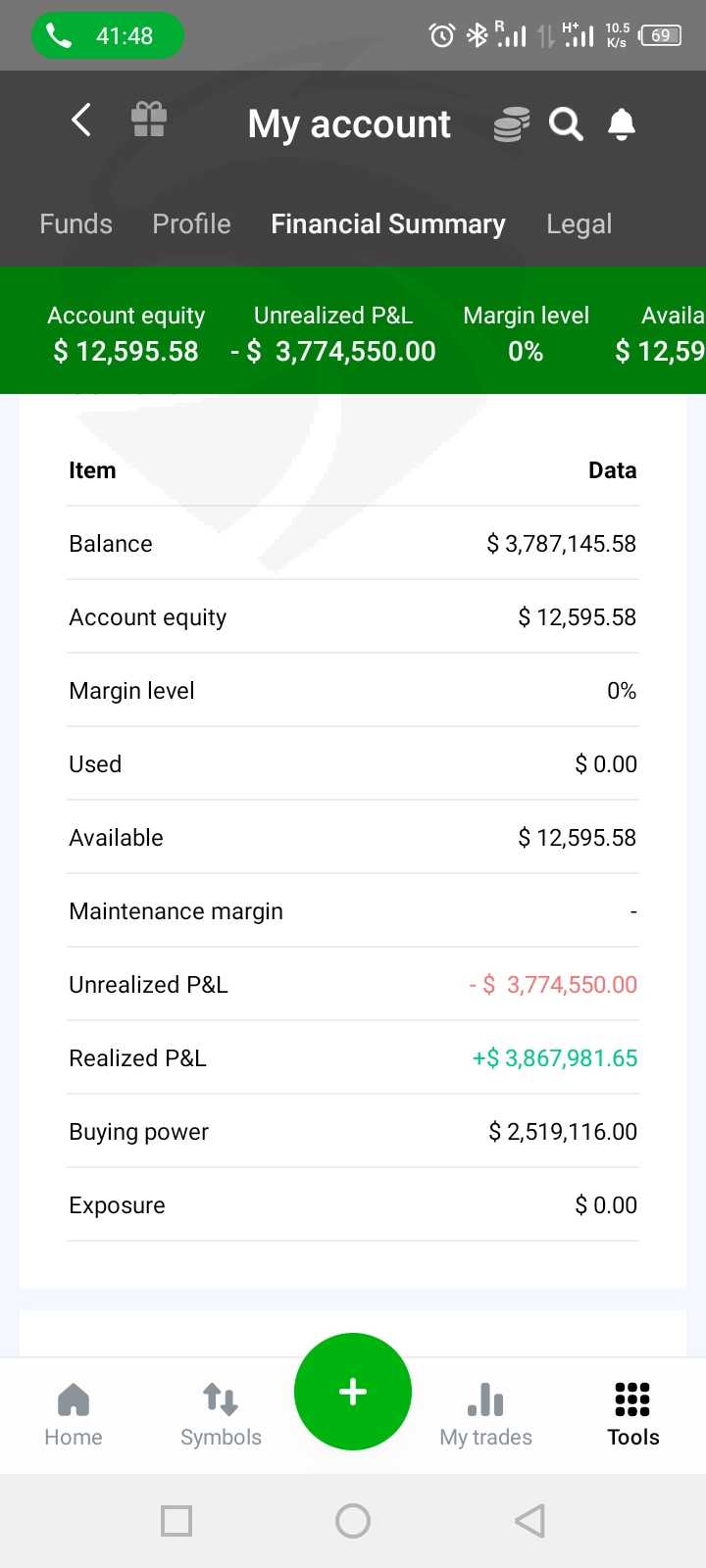
Task: Go to Home in bottom navigation
Action: point(74,1414)
